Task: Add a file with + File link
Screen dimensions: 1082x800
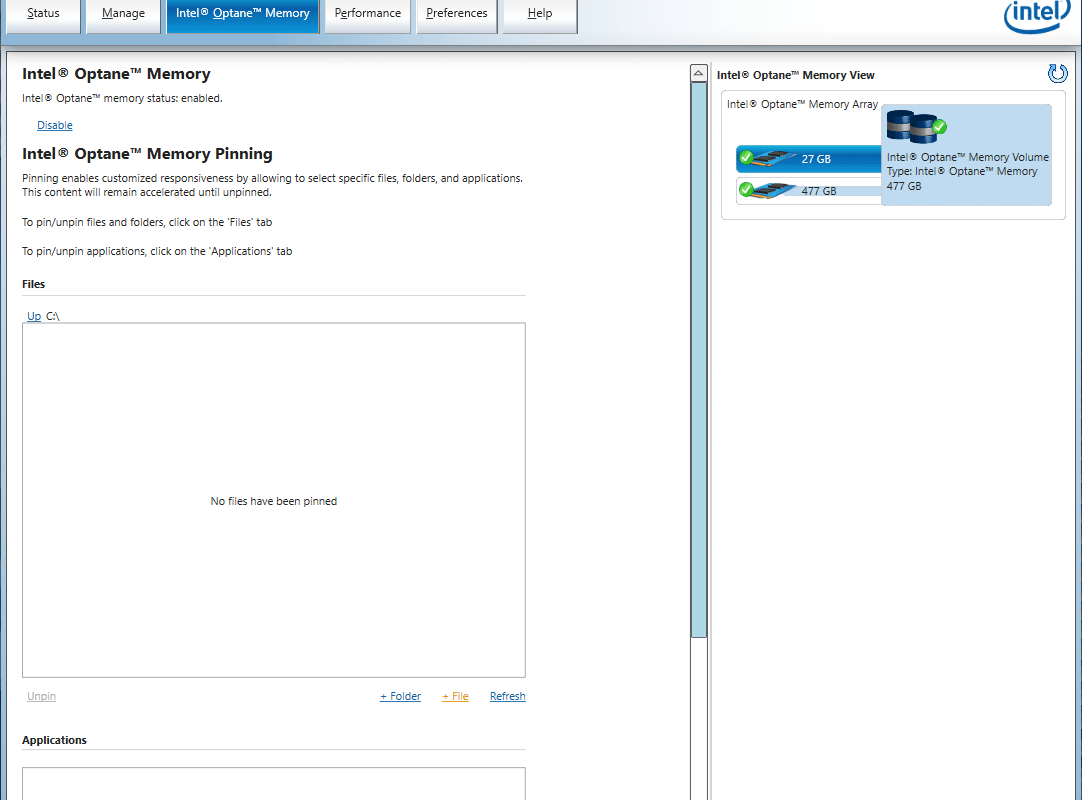Action: coord(455,696)
